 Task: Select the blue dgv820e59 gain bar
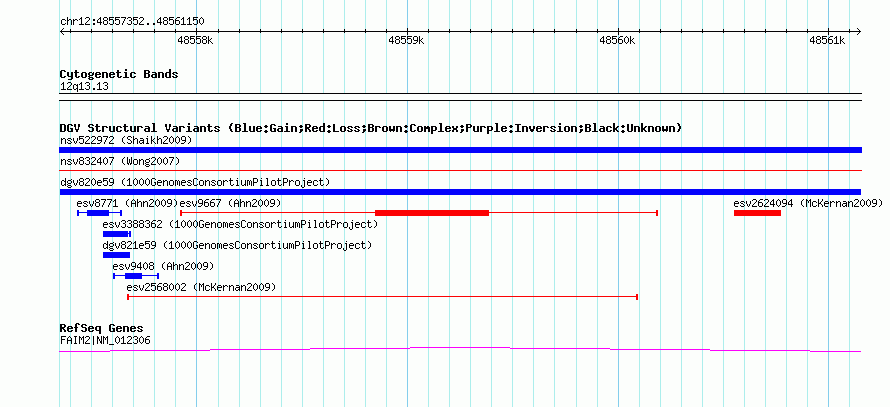pyautogui.click(x=460, y=192)
